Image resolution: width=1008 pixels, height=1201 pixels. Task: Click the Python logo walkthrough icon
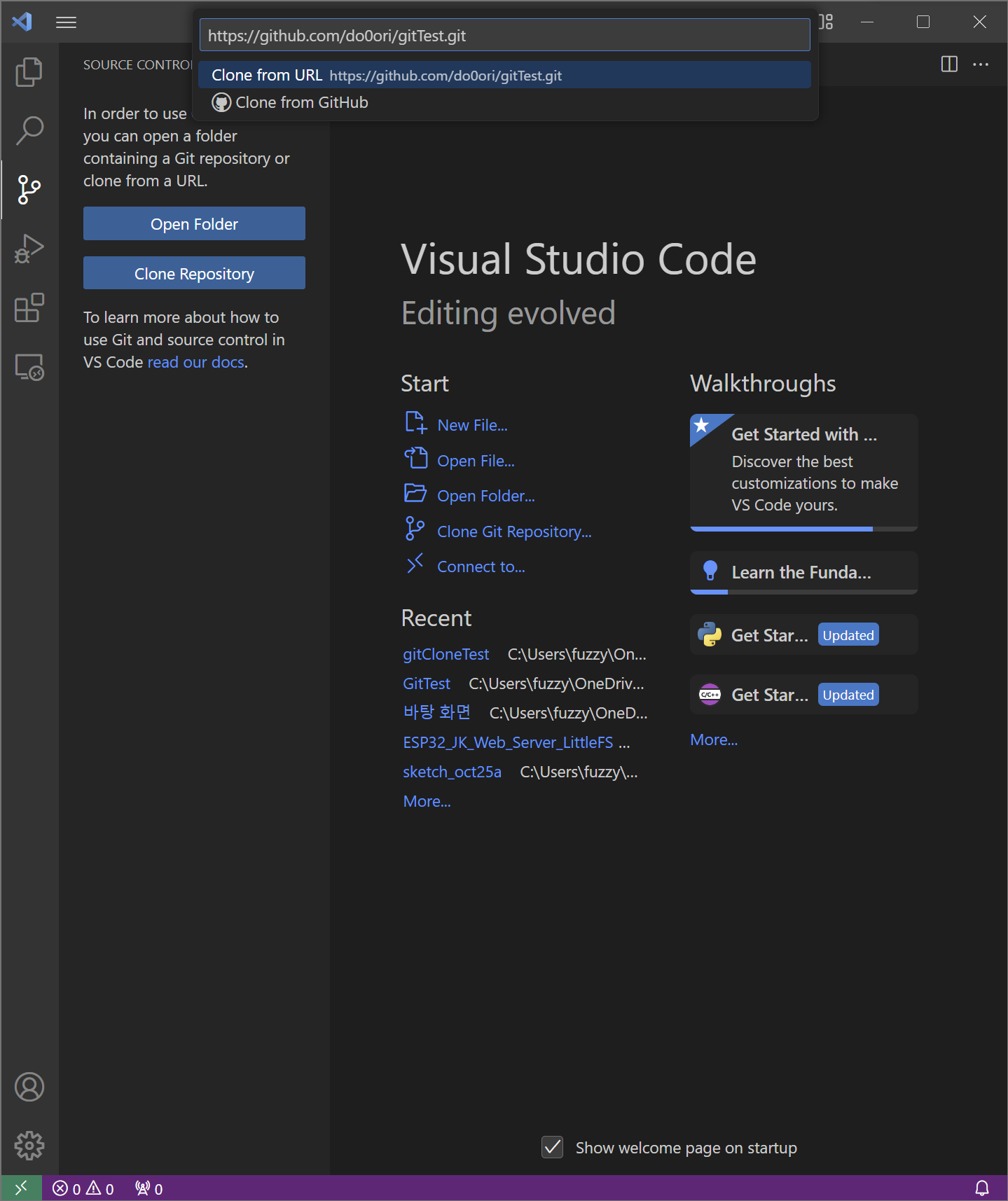click(710, 634)
